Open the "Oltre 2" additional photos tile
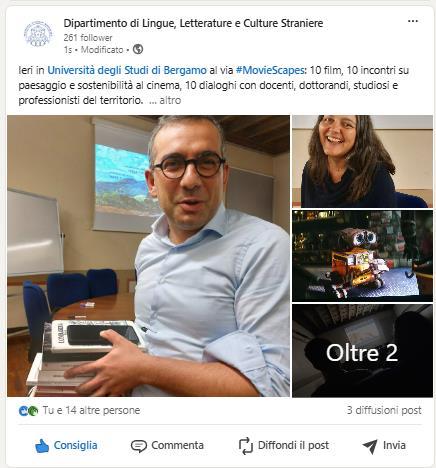Image resolution: width=436 pixels, height=468 pixels. click(x=362, y=351)
